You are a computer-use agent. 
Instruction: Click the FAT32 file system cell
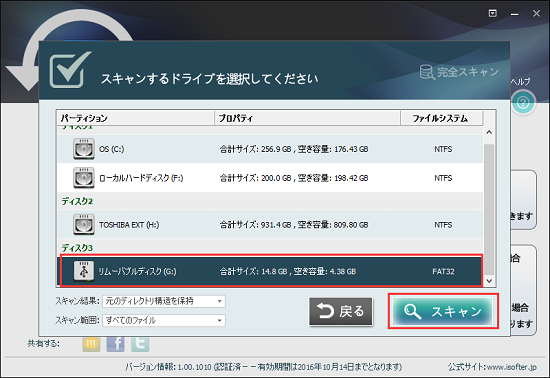443,271
